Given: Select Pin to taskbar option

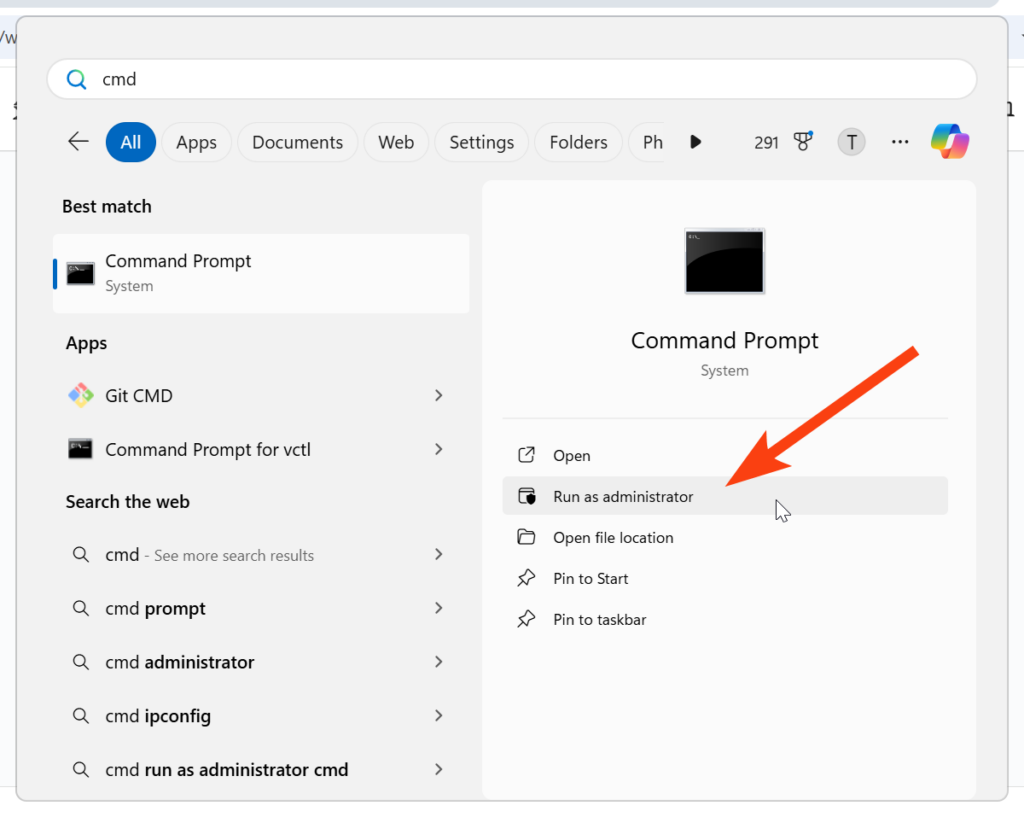Looking at the screenshot, I should coord(599,620).
